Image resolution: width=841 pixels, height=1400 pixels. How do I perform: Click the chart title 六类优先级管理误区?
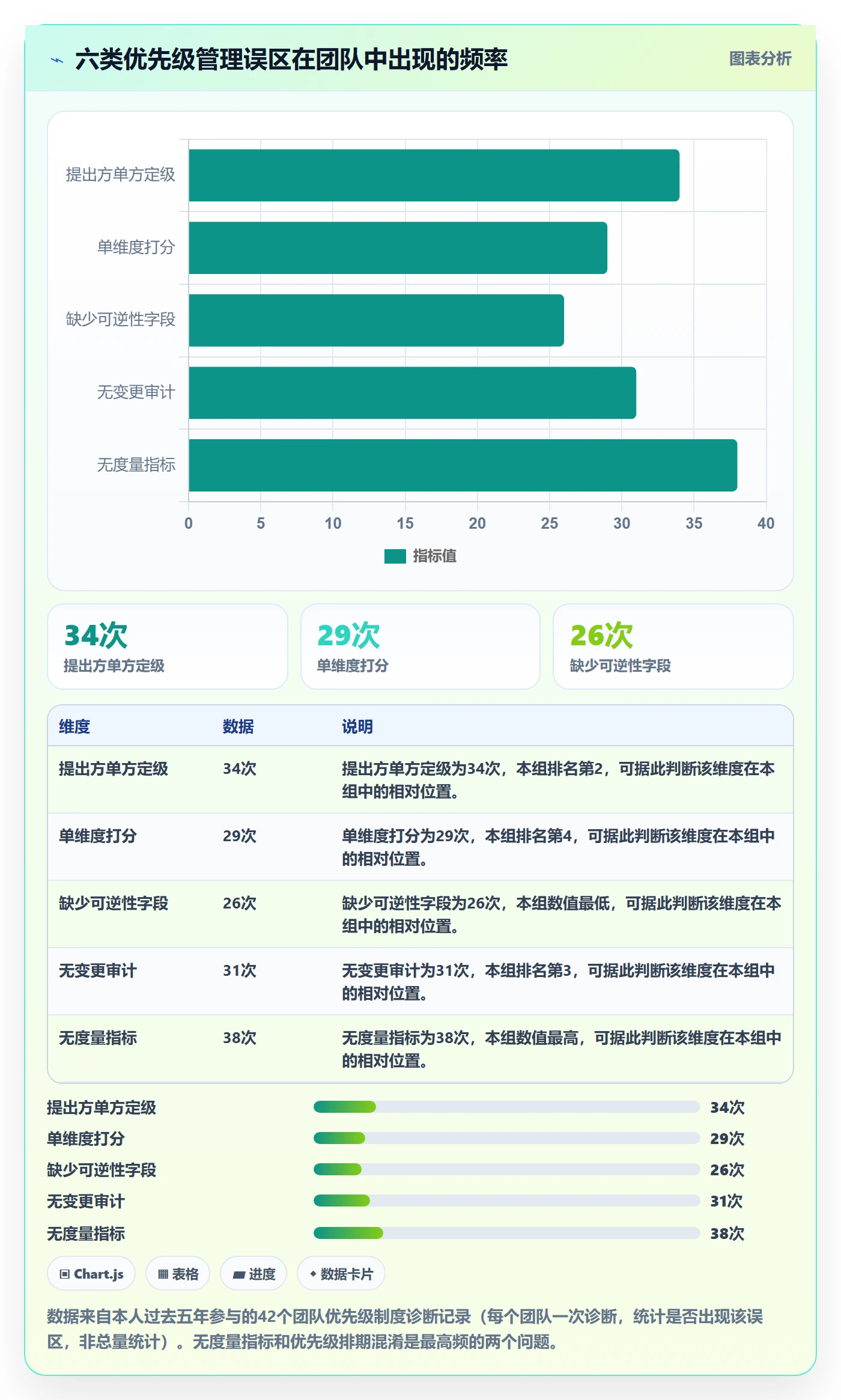pyautogui.click(x=291, y=59)
